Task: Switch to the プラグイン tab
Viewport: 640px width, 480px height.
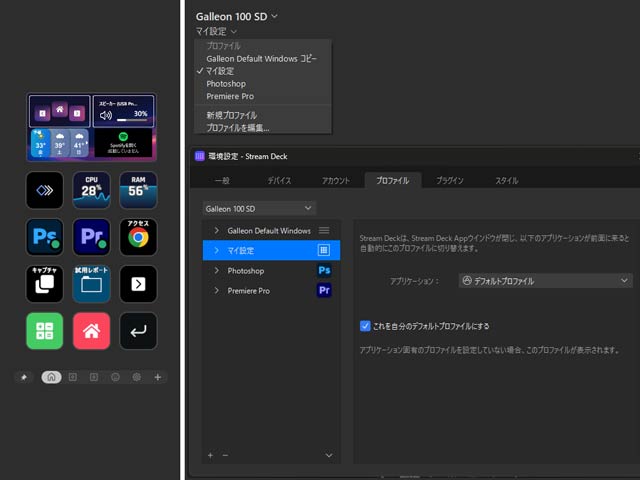Action: (x=450, y=180)
